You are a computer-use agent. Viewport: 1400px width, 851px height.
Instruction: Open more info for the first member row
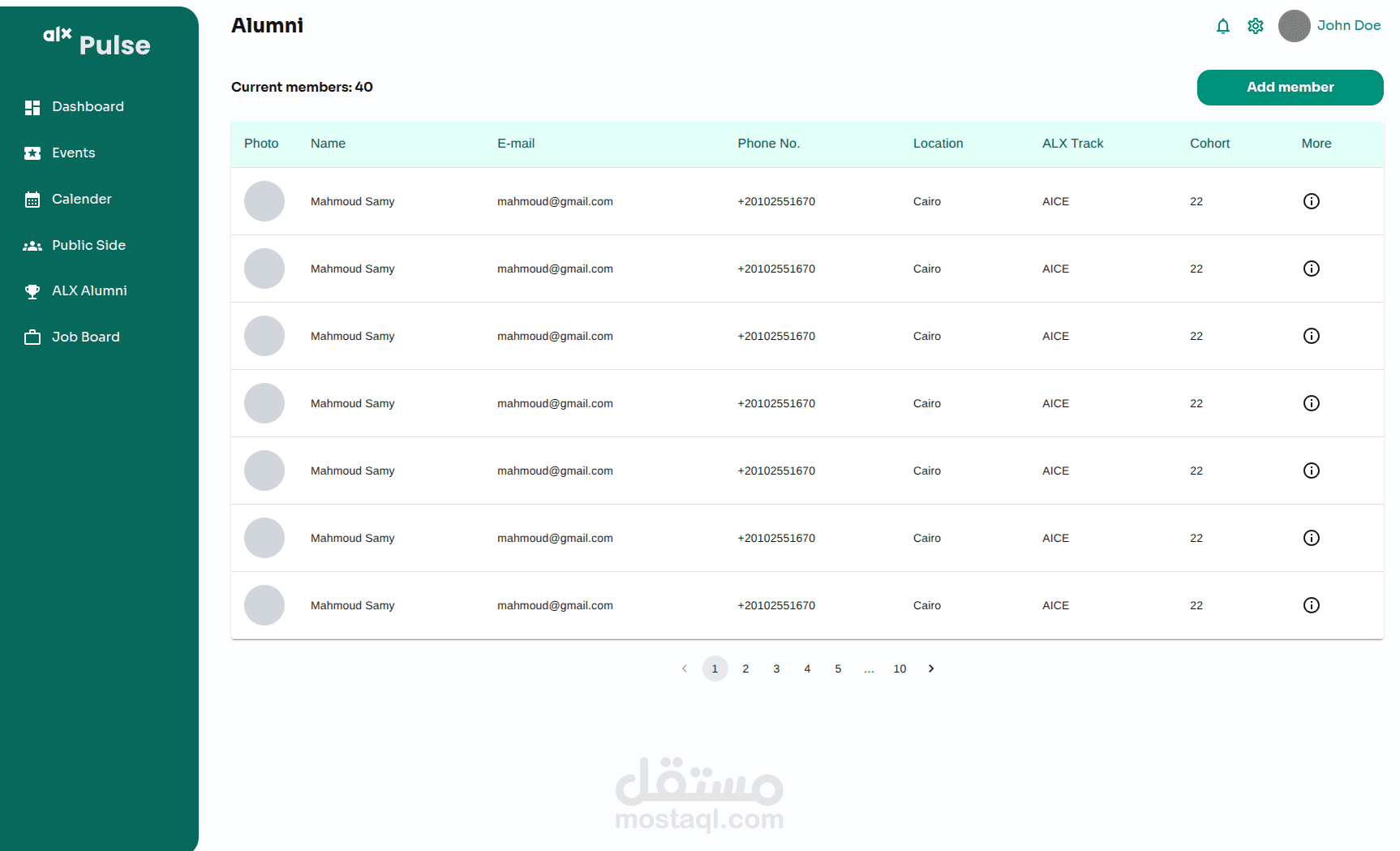(x=1312, y=201)
